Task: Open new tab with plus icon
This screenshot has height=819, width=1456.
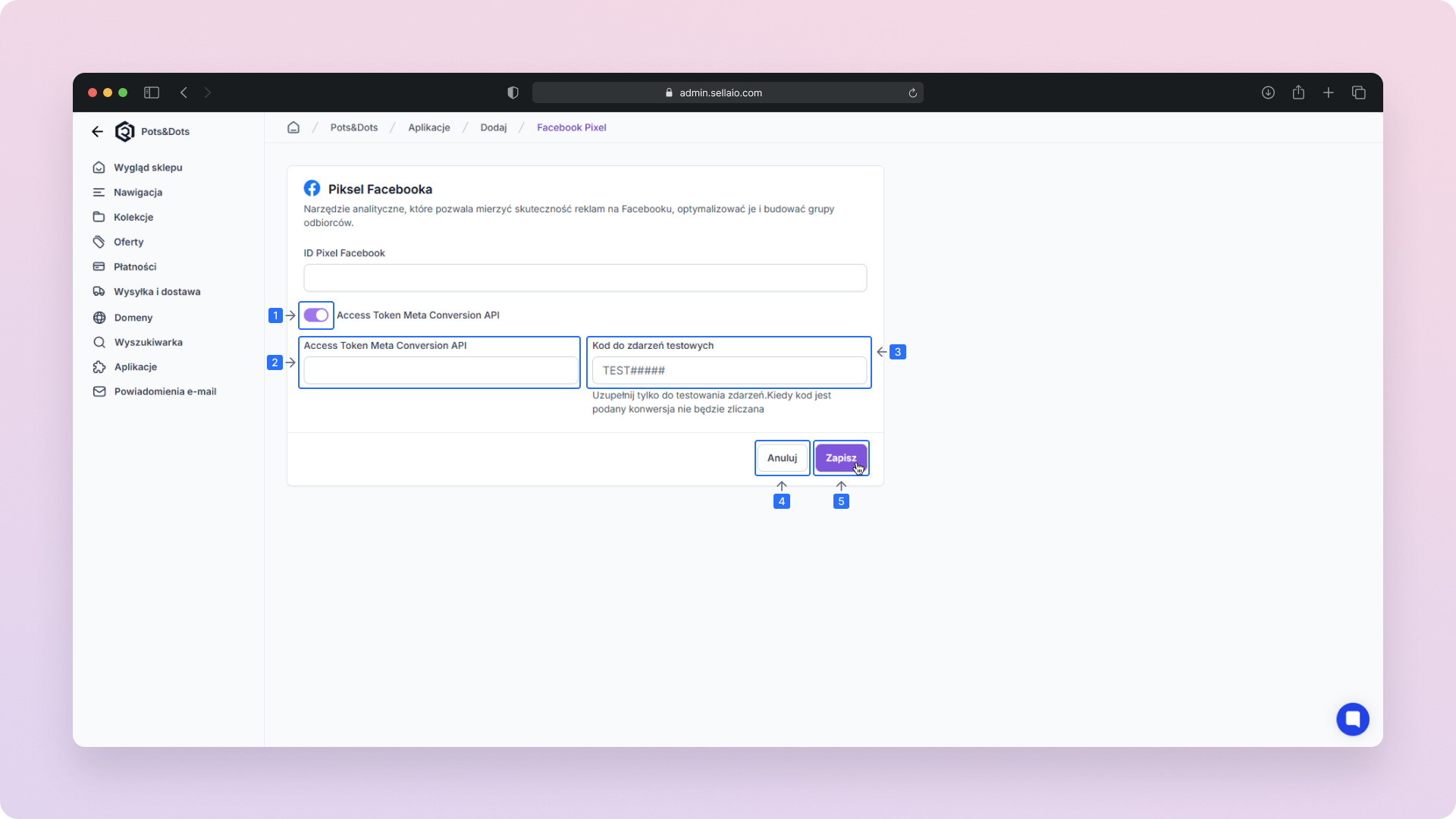Action: [1329, 93]
